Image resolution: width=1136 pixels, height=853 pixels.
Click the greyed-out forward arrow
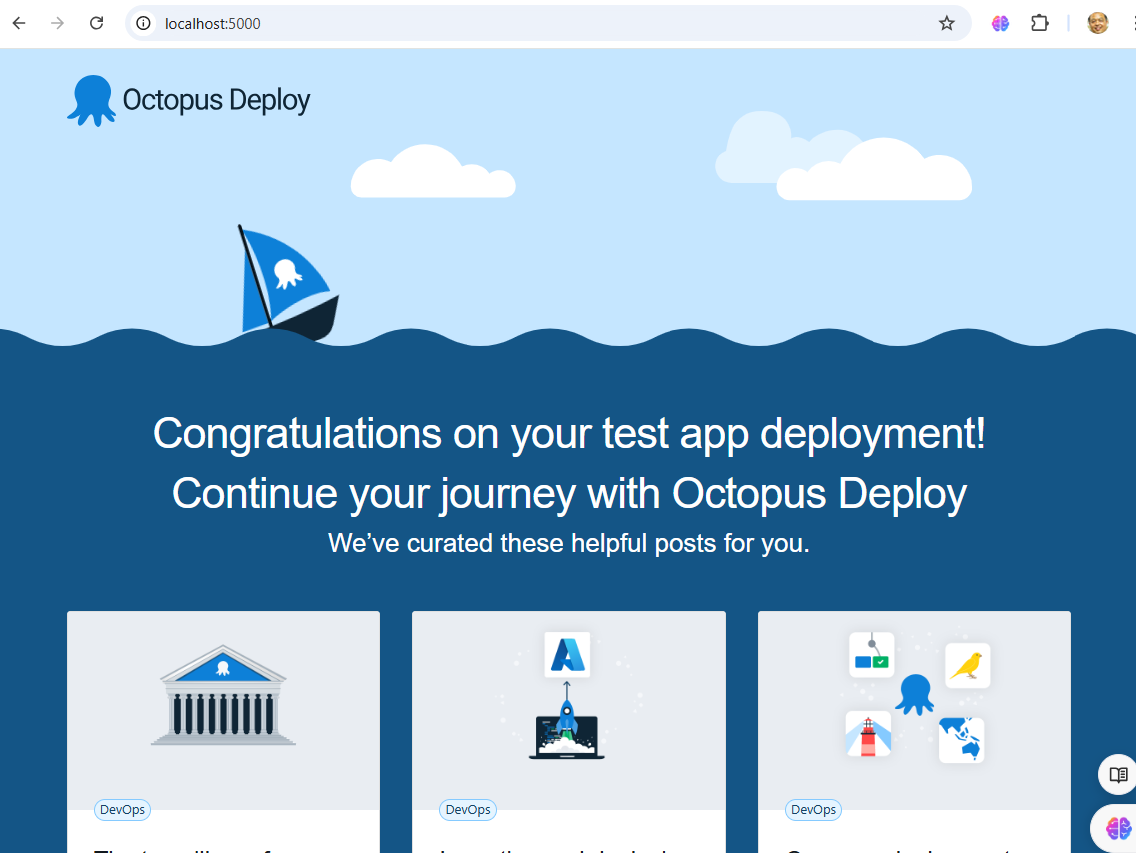[57, 23]
